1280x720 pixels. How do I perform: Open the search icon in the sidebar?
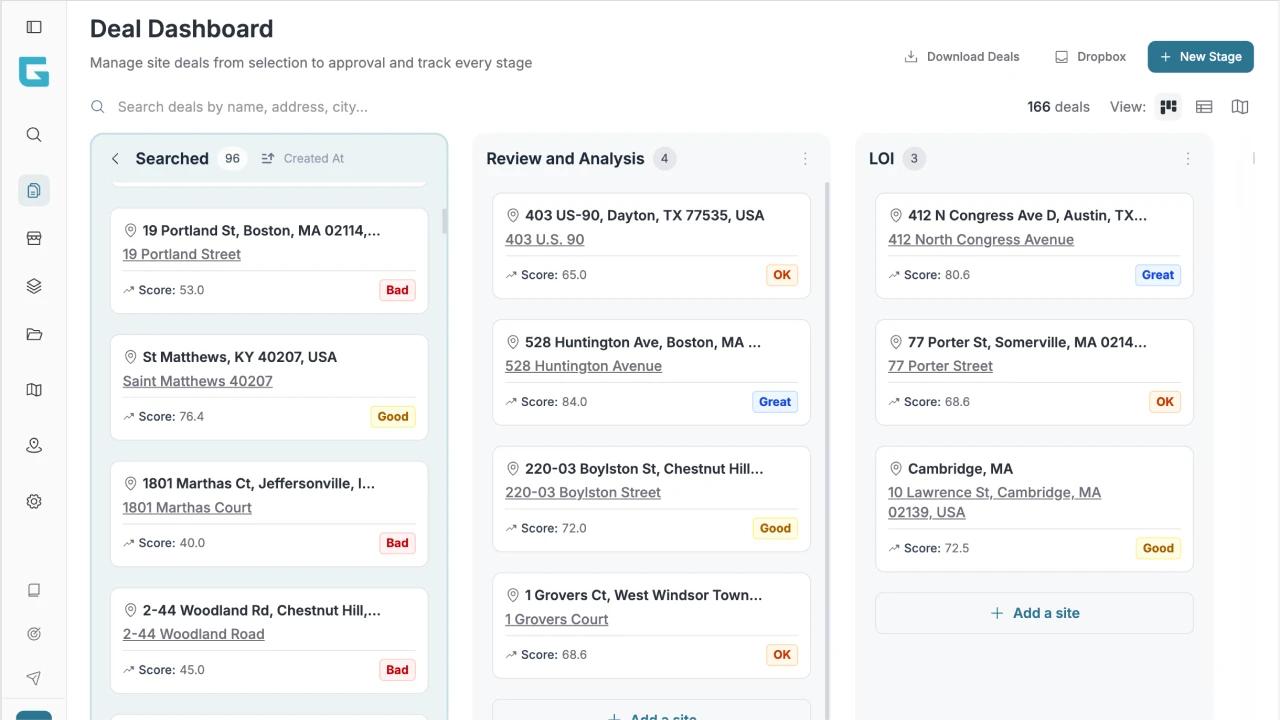pos(33,134)
